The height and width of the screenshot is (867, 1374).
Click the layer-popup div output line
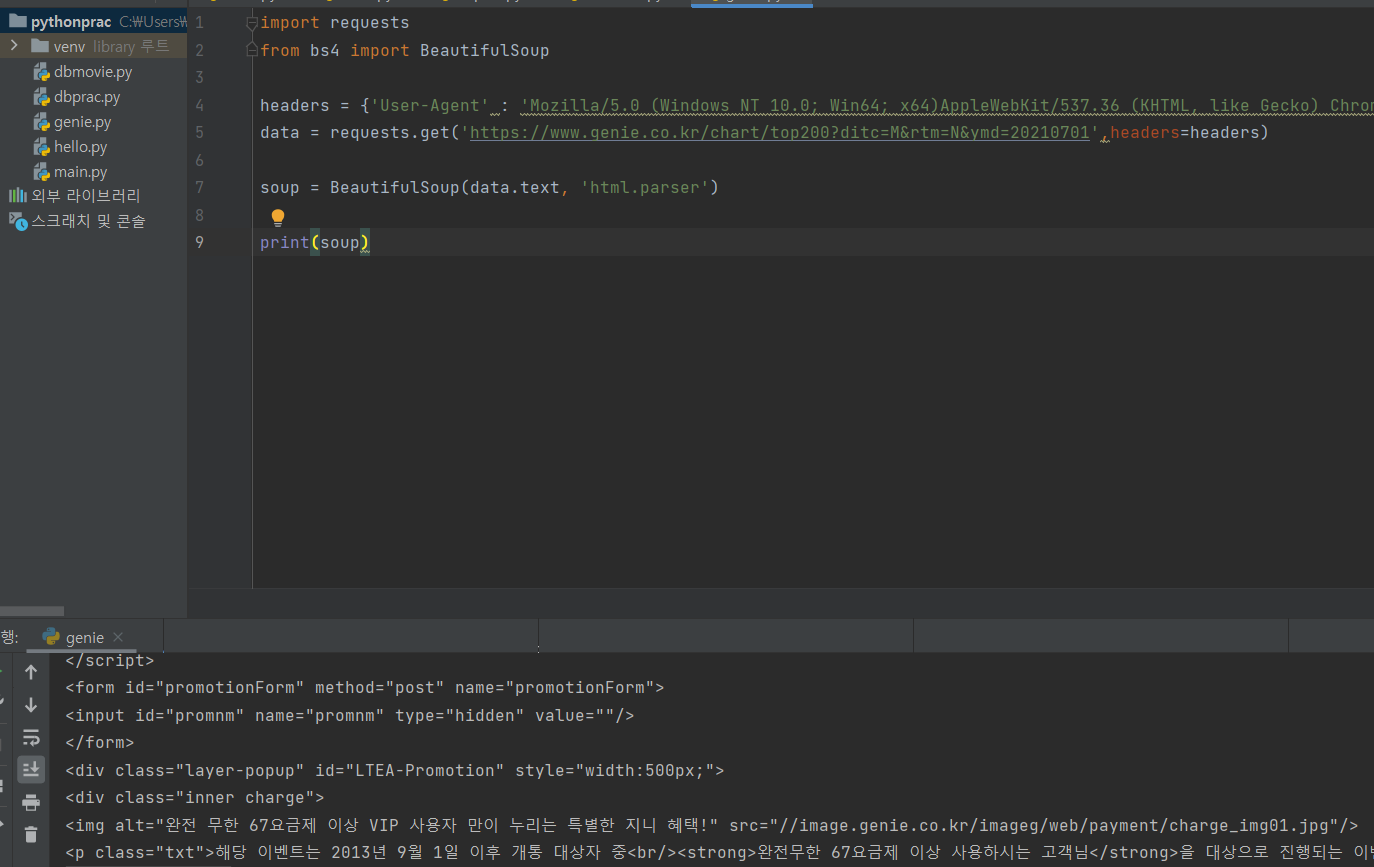[395, 770]
